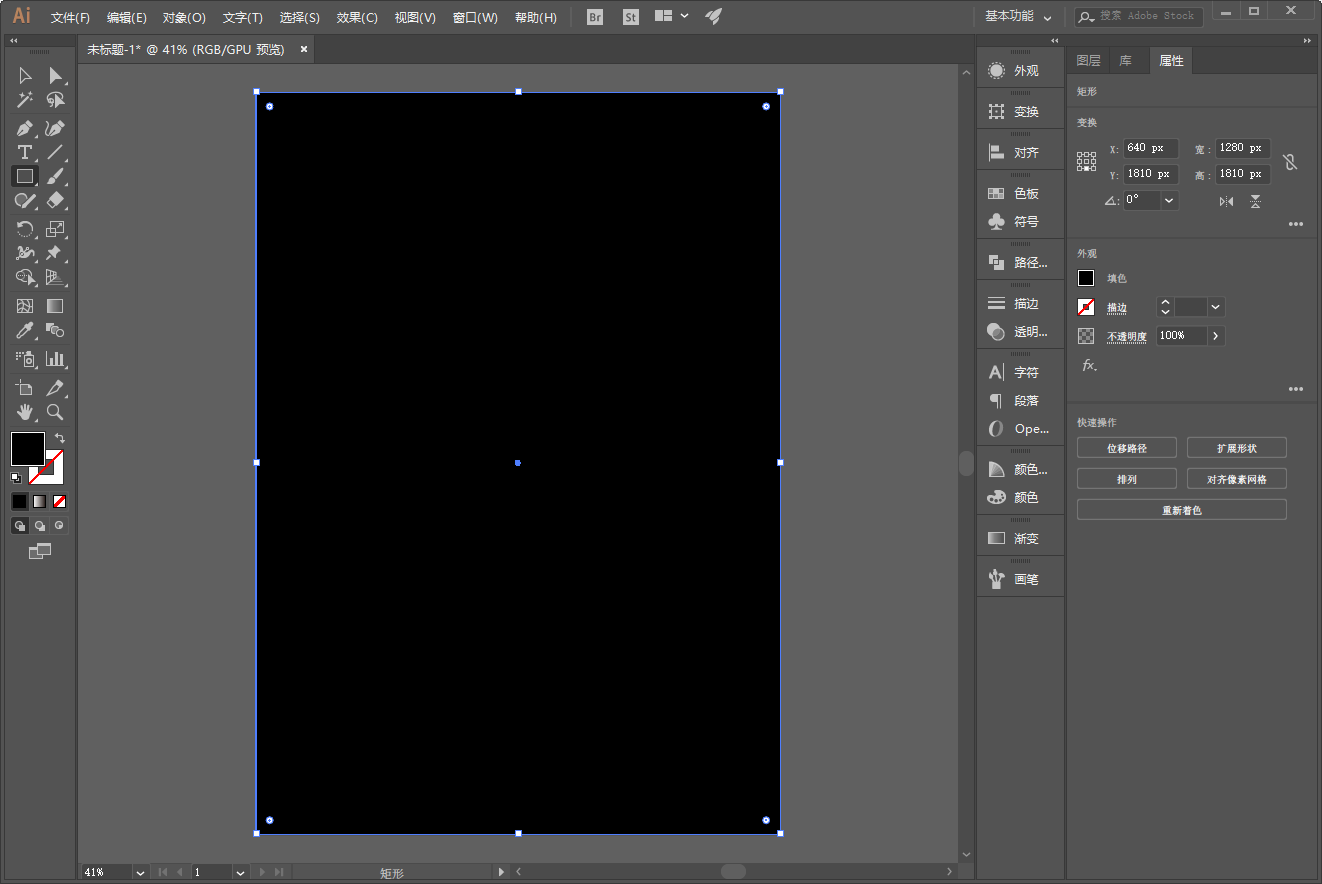Click the 扩展形状 button
This screenshot has height=884, width=1322.
1237,448
